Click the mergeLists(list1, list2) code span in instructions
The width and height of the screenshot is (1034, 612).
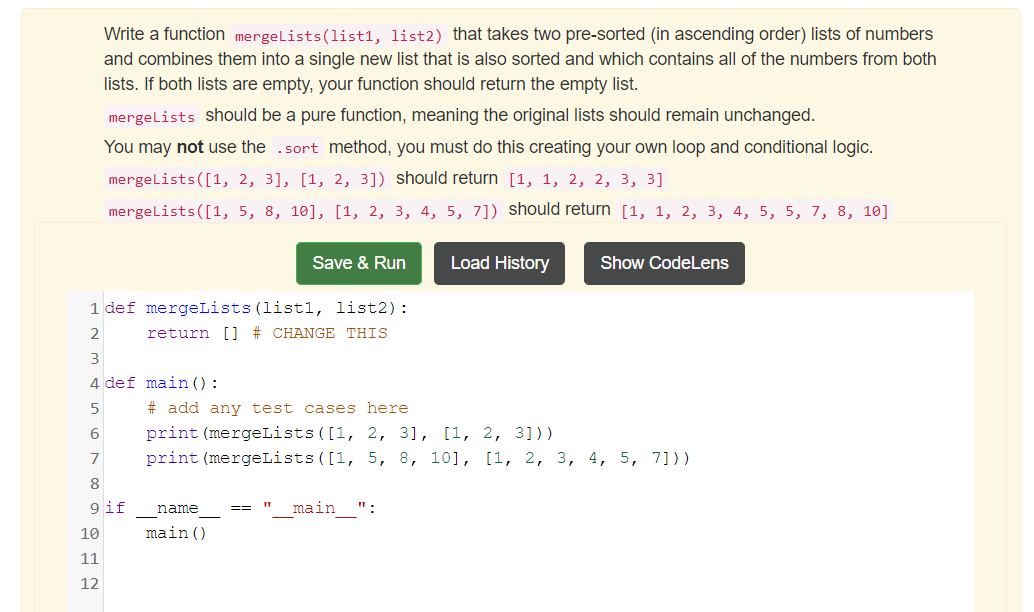click(x=339, y=33)
